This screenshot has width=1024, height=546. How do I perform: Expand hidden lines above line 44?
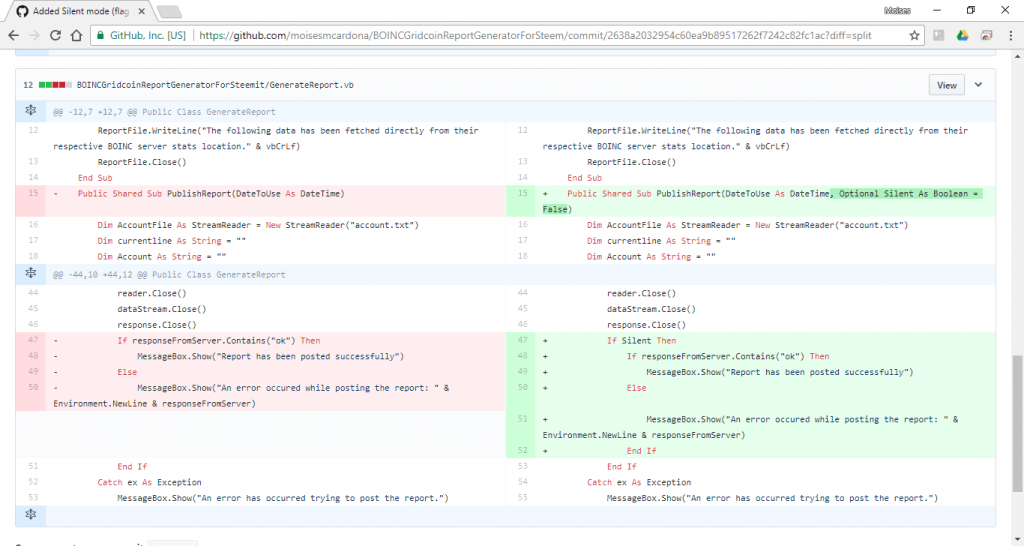click(x=31, y=274)
